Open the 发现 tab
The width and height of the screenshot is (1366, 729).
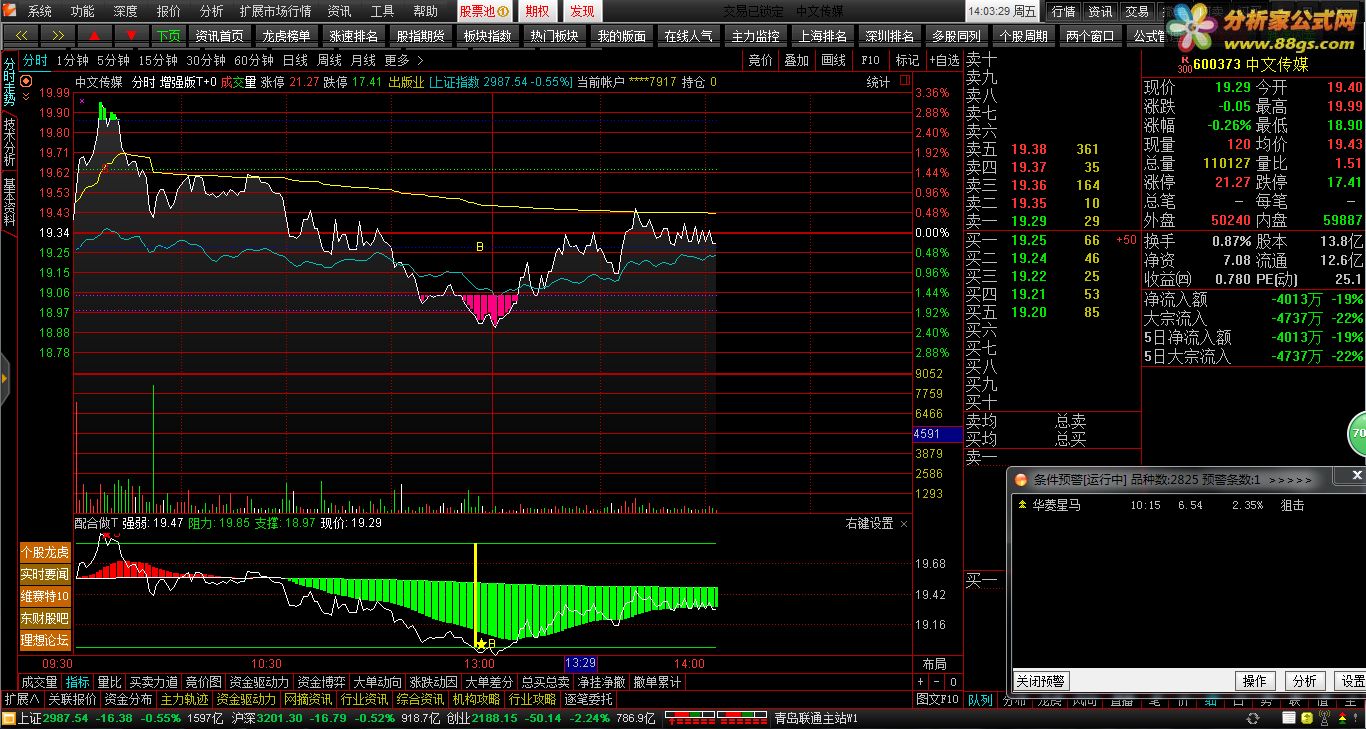click(x=581, y=11)
